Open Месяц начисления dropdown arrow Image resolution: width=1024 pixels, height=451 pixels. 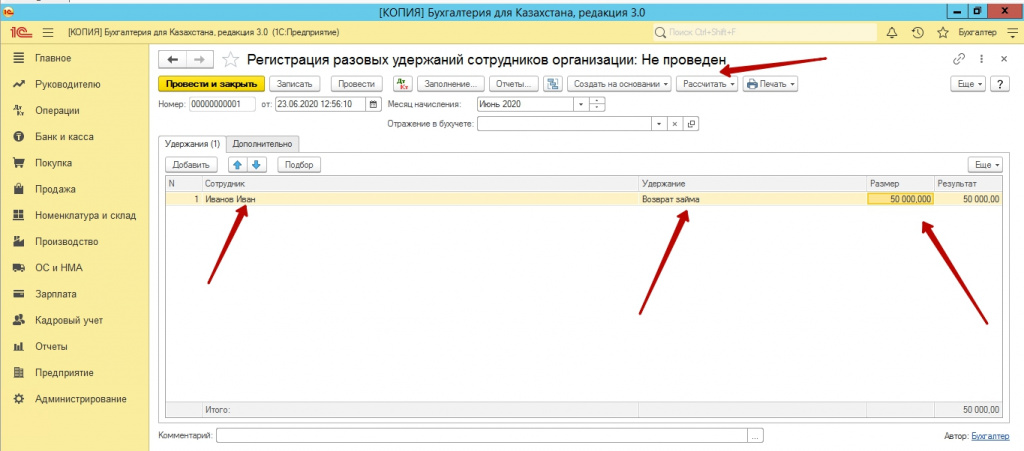pos(581,104)
